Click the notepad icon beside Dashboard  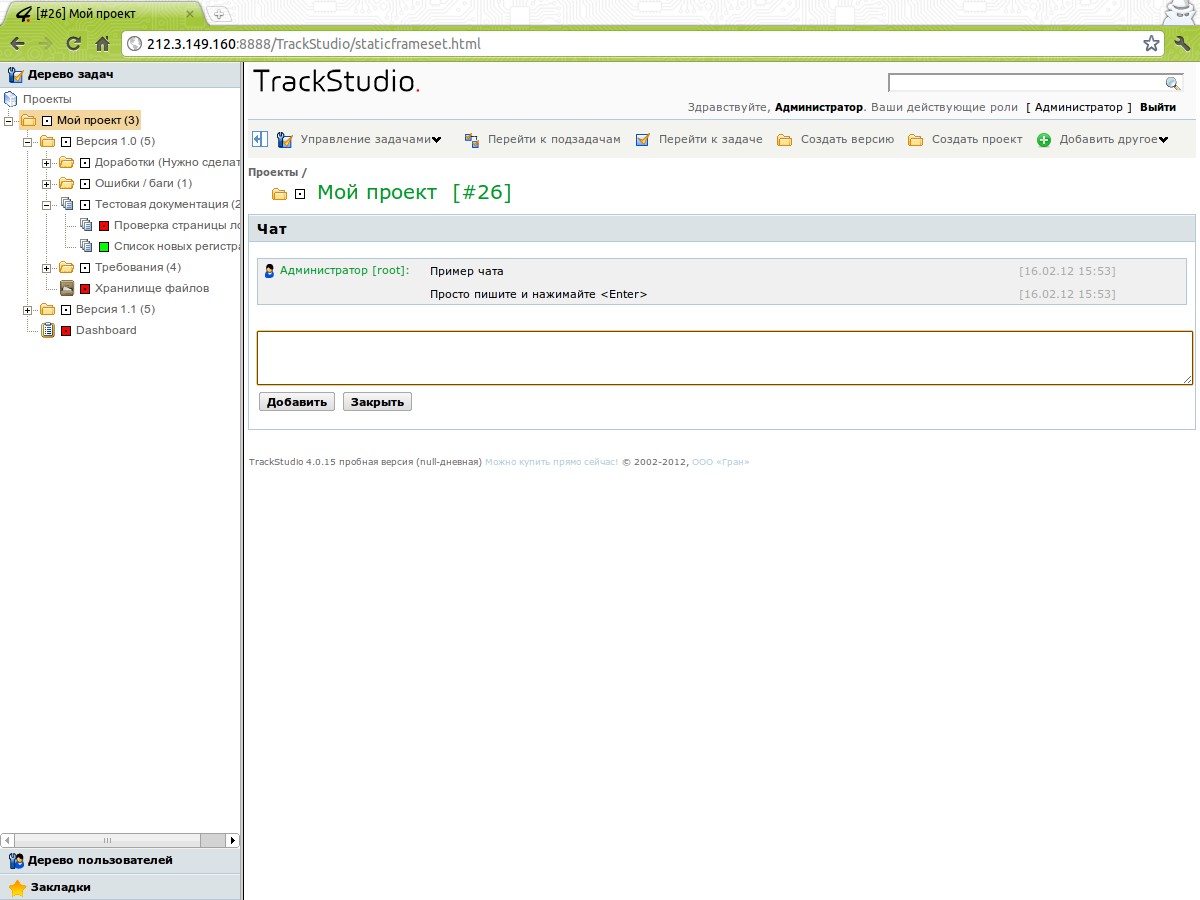[x=47, y=330]
